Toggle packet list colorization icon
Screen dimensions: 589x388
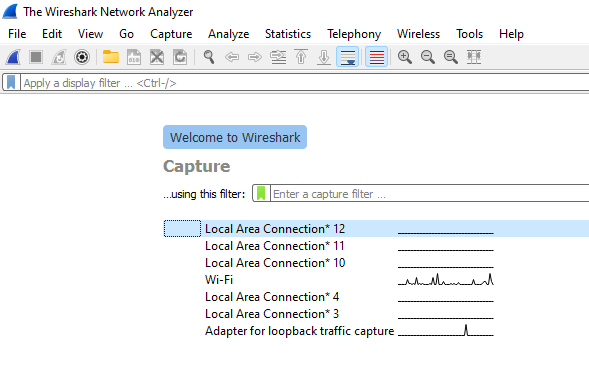376,57
